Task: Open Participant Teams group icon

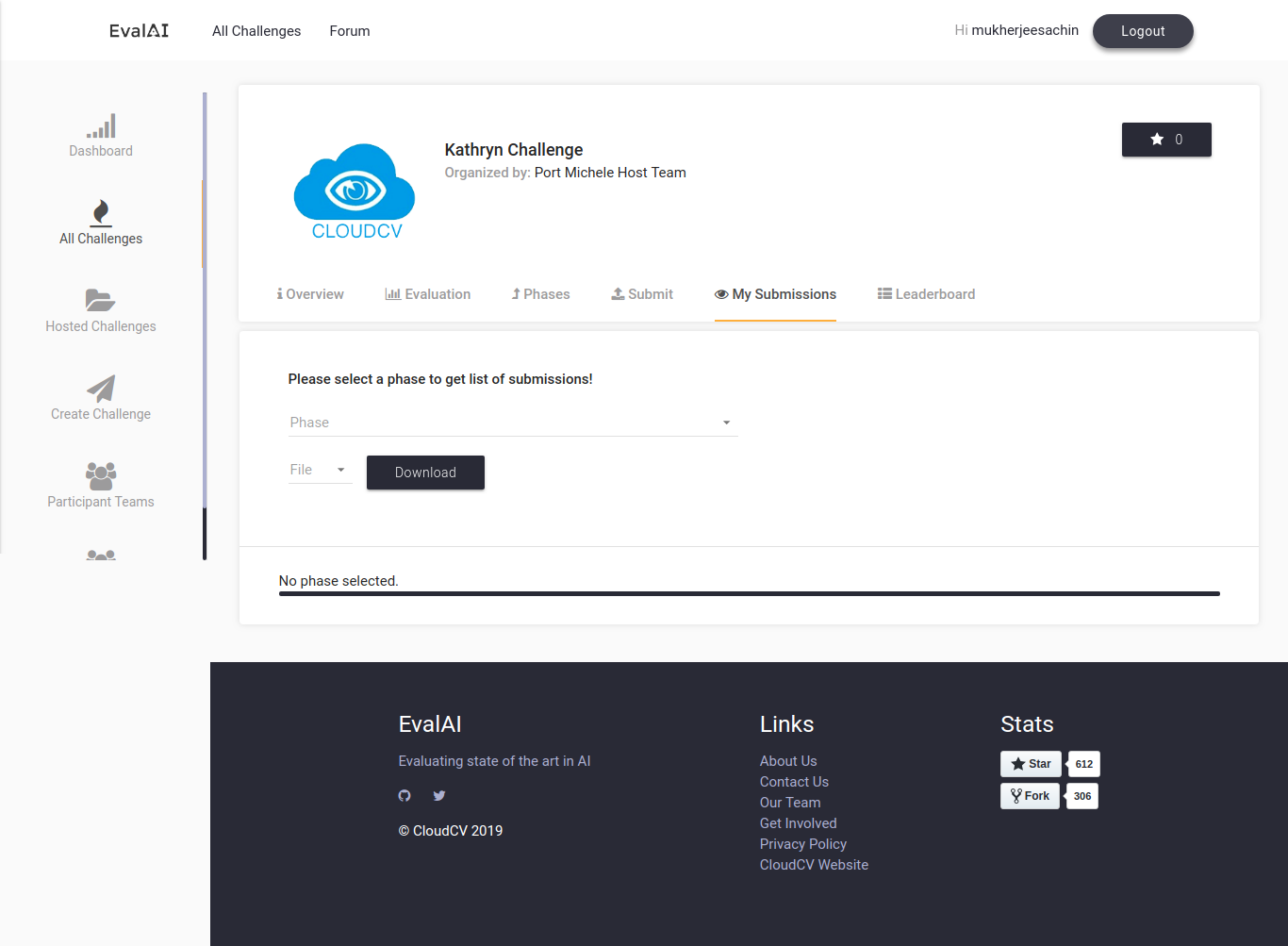Action: click(x=101, y=475)
